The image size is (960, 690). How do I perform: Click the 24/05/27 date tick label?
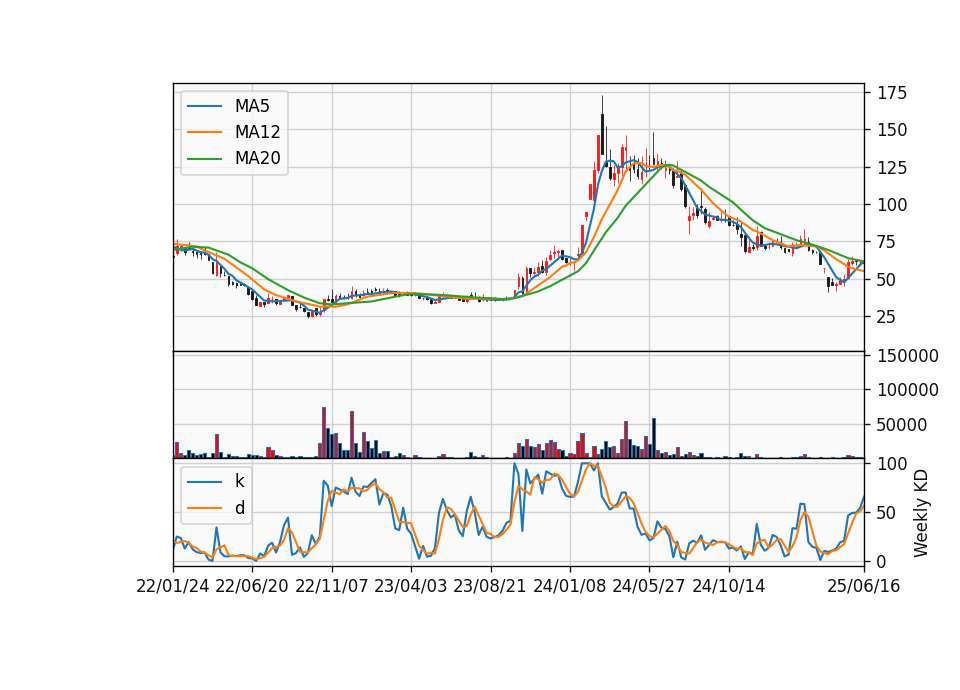(649, 586)
